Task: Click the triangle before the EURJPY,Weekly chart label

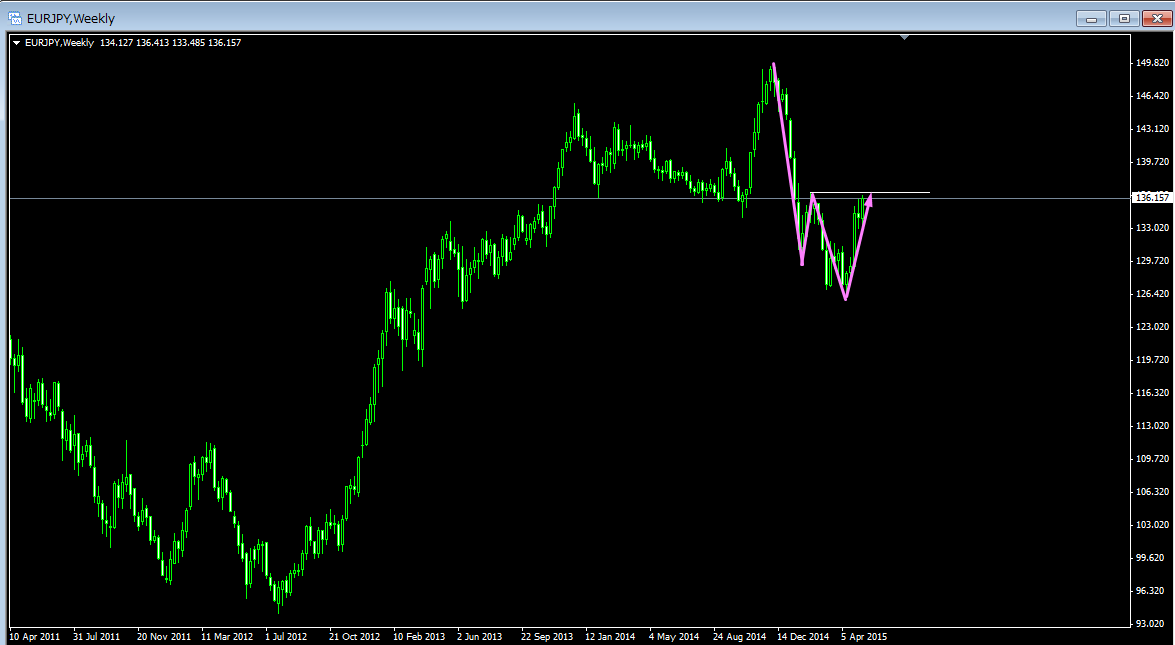Action: [16, 42]
